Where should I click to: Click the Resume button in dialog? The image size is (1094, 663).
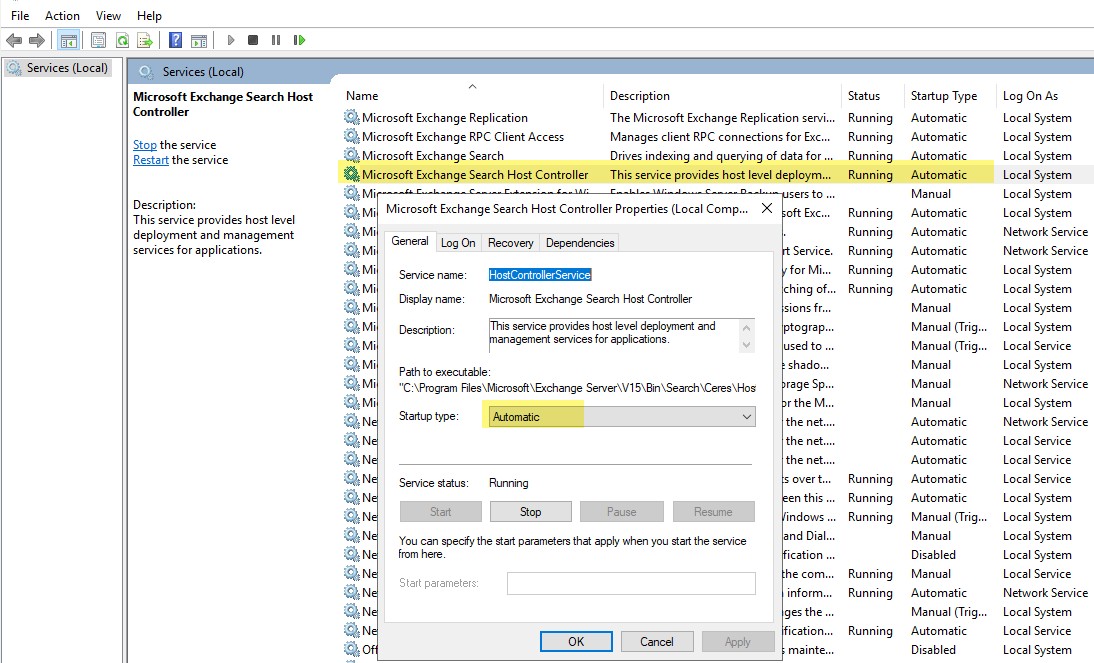[x=713, y=512]
